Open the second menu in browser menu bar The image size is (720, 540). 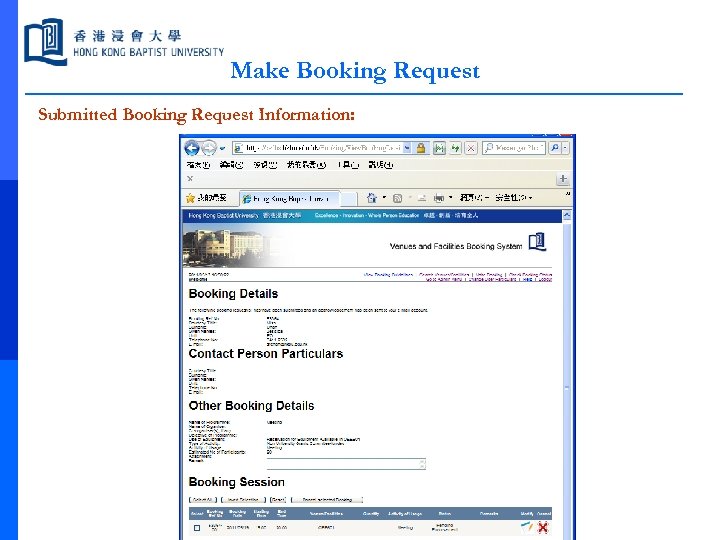point(231,164)
